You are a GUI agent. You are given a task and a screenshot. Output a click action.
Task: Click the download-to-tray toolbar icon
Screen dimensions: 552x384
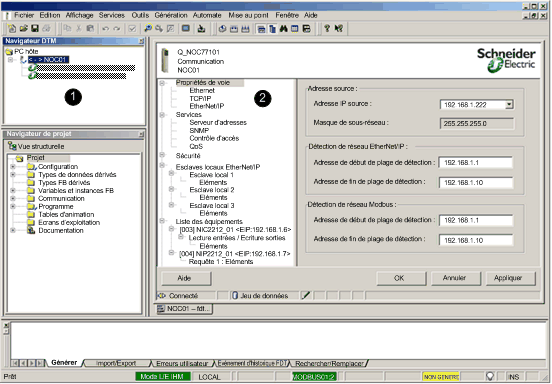click(x=201, y=29)
